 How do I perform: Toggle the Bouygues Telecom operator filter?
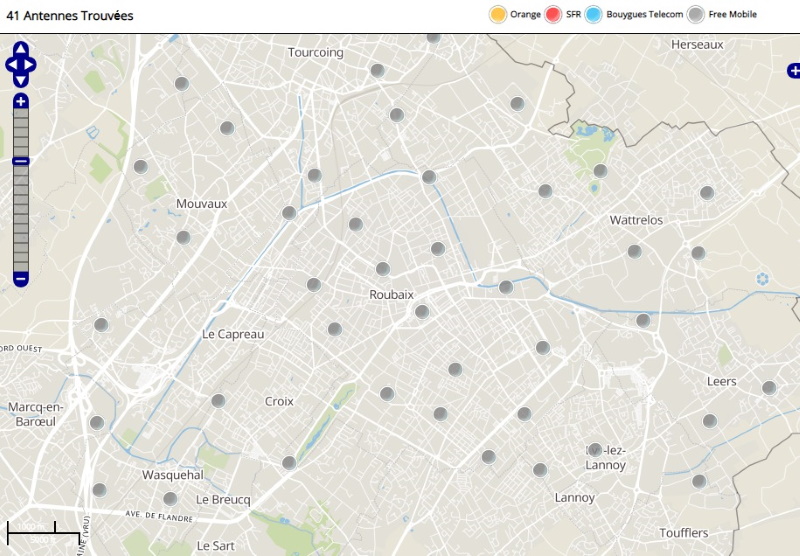pos(594,14)
